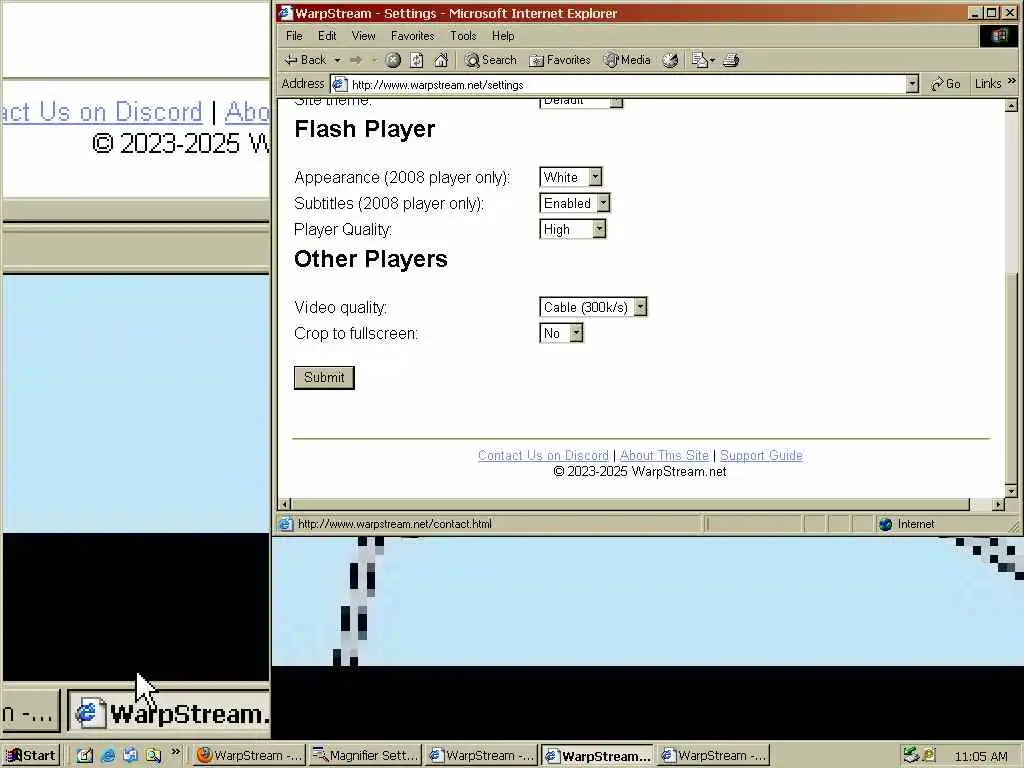
Task: Open the Edit menu
Action: (327, 36)
